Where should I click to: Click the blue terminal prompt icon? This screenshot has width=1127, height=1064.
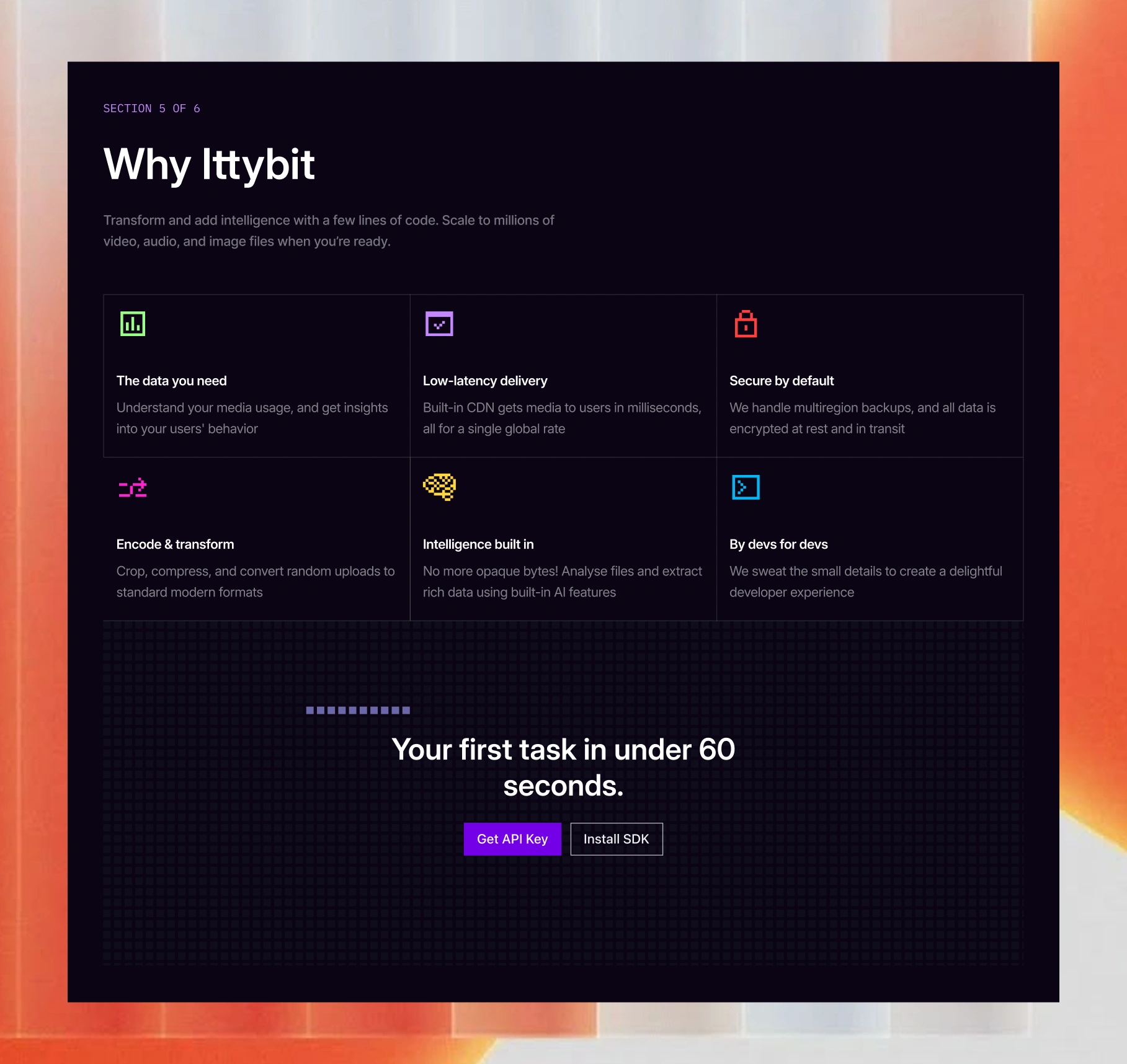(x=746, y=487)
